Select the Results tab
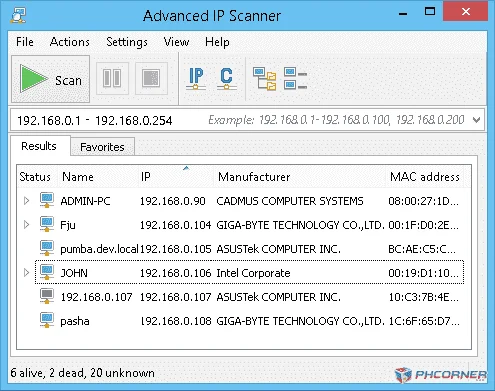The height and width of the screenshot is (391, 495). tap(39, 146)
